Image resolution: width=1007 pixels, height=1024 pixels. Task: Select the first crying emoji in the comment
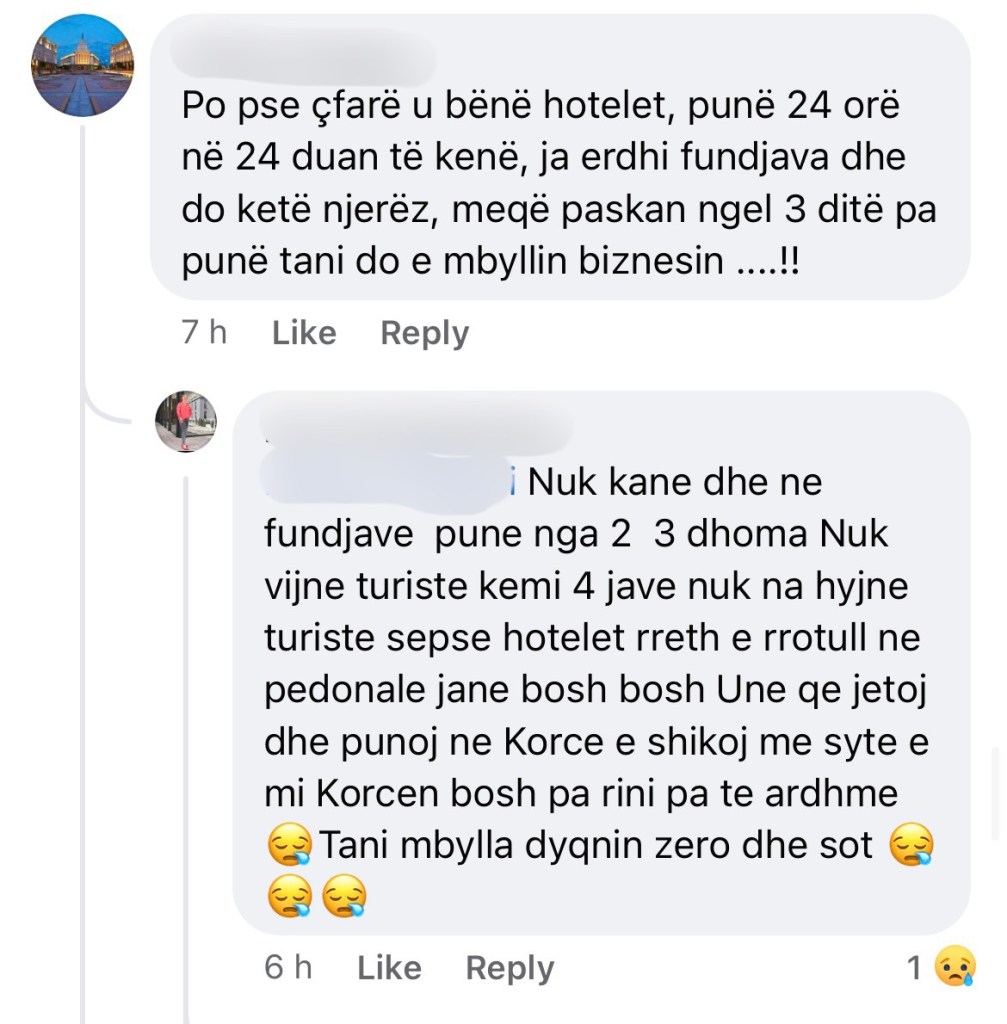tap(290, 844)
